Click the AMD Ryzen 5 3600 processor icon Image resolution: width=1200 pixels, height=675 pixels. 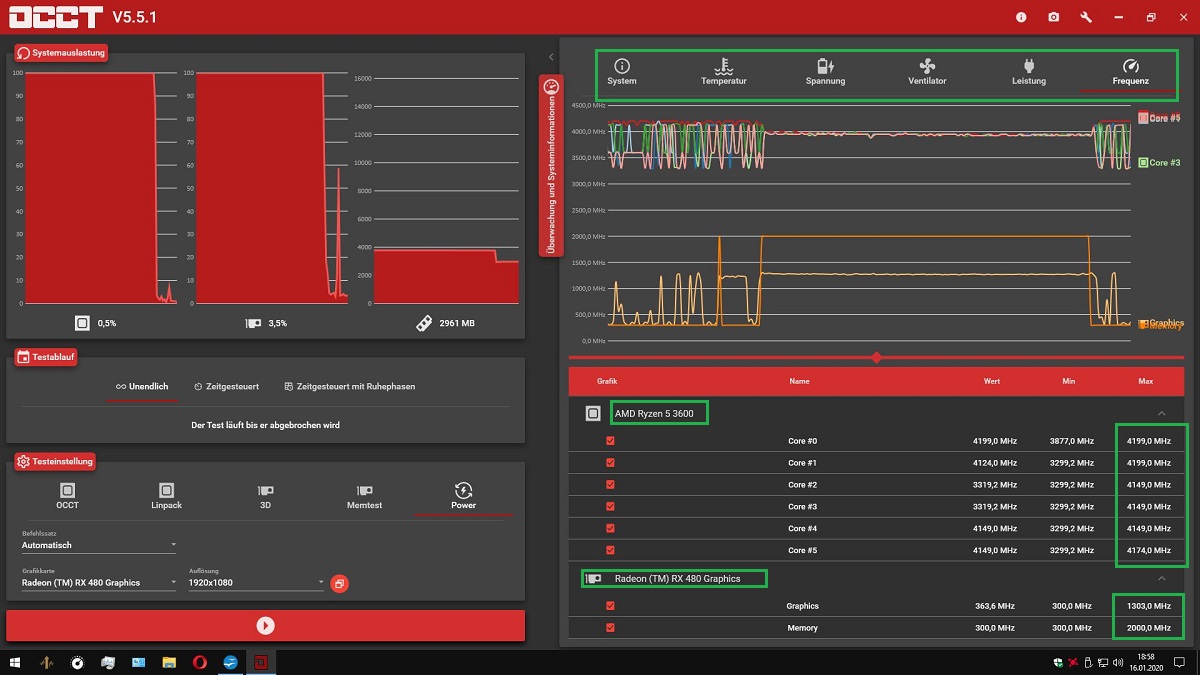[x=593, y=413]
